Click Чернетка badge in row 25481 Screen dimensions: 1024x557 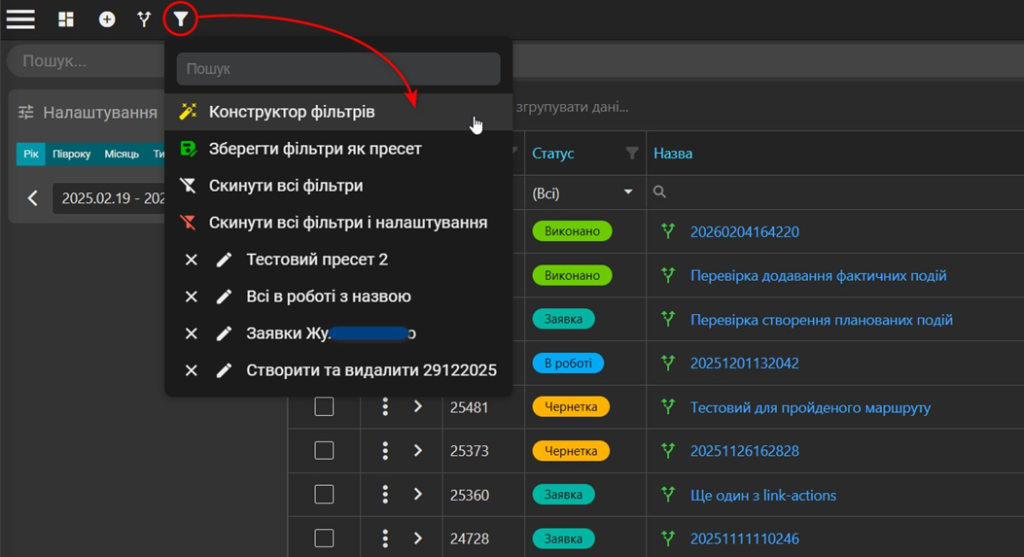[571, 407]
